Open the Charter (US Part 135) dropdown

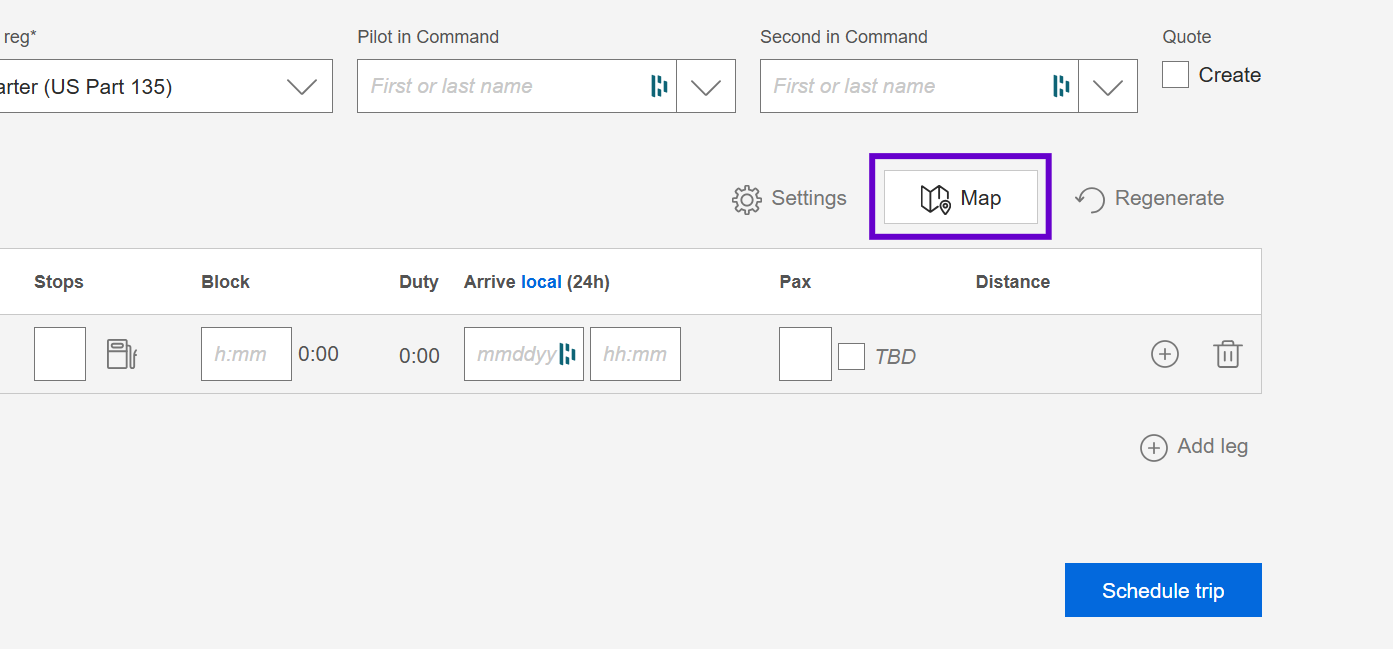[x=166, y=86]
